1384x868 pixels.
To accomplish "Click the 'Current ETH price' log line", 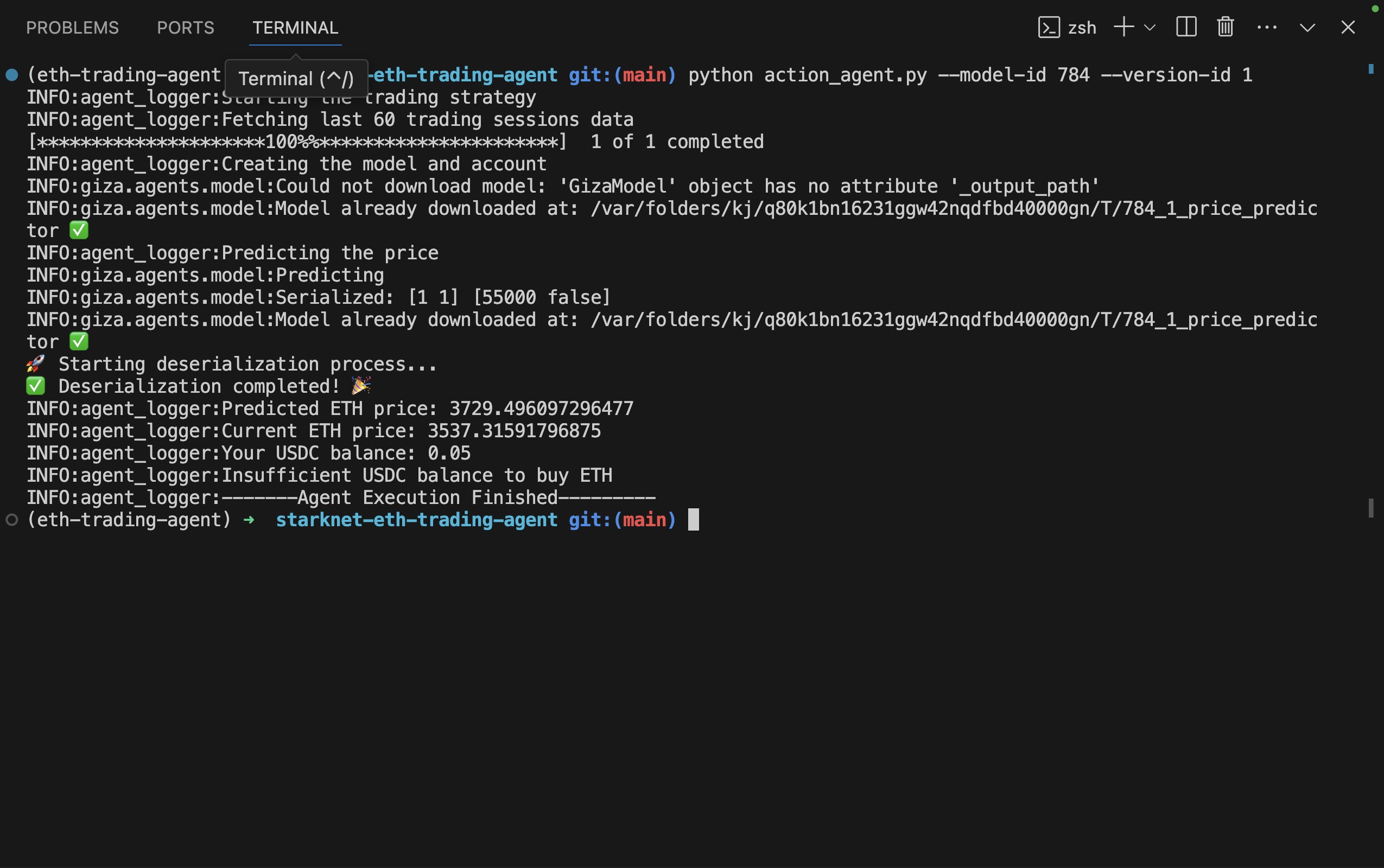I will coord(314,431).
